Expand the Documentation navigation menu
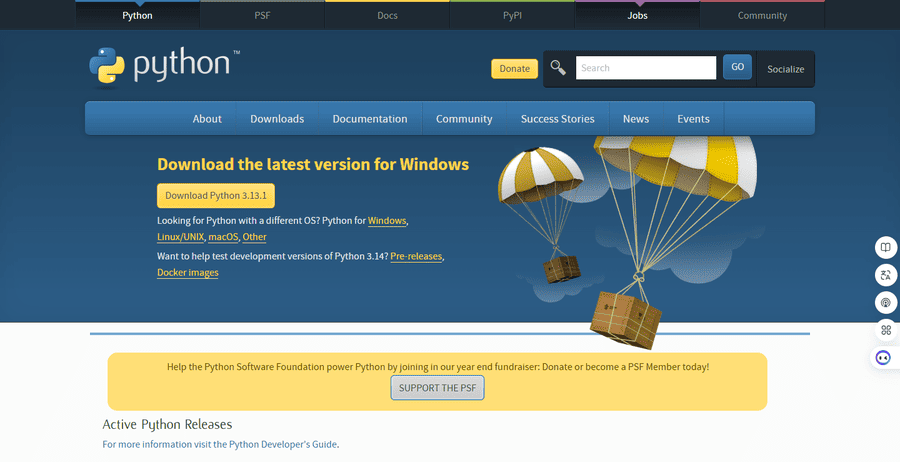Screen dimensions: 900x462 (370, 118)
